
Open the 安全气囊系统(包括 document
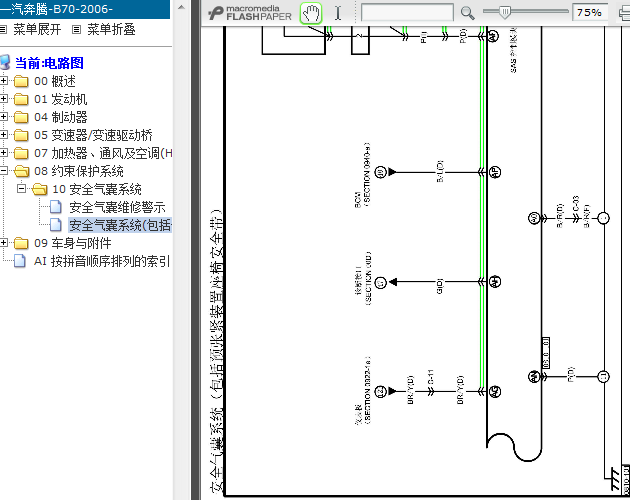point(120,225)
